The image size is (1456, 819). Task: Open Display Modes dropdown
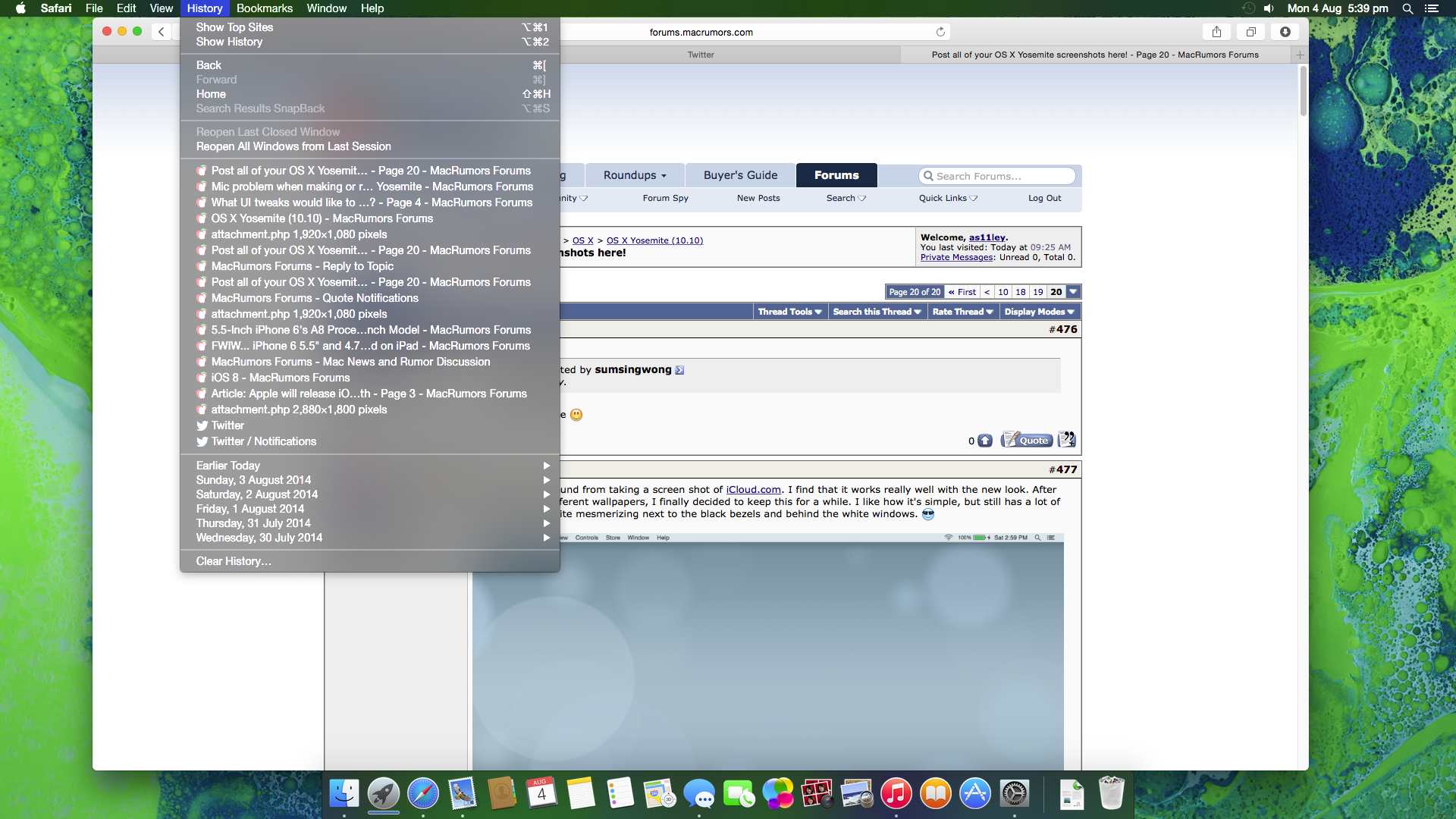click(1039, 312)
